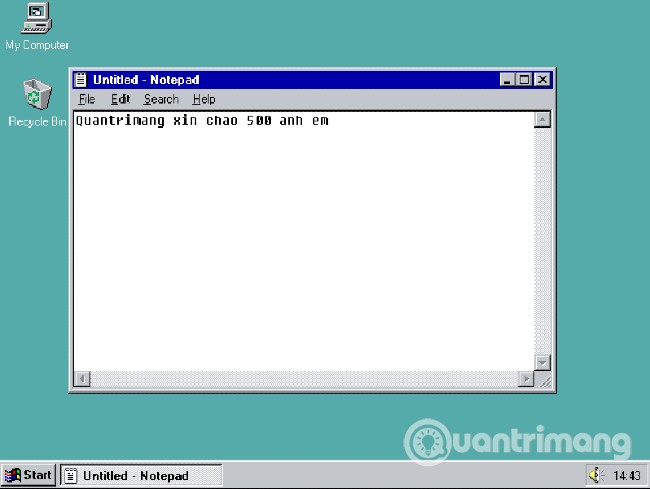Image resolution: width=650 pixels, height=489 pixels.
Task: Click Notepad's title bar document icon
Action: 81,80
